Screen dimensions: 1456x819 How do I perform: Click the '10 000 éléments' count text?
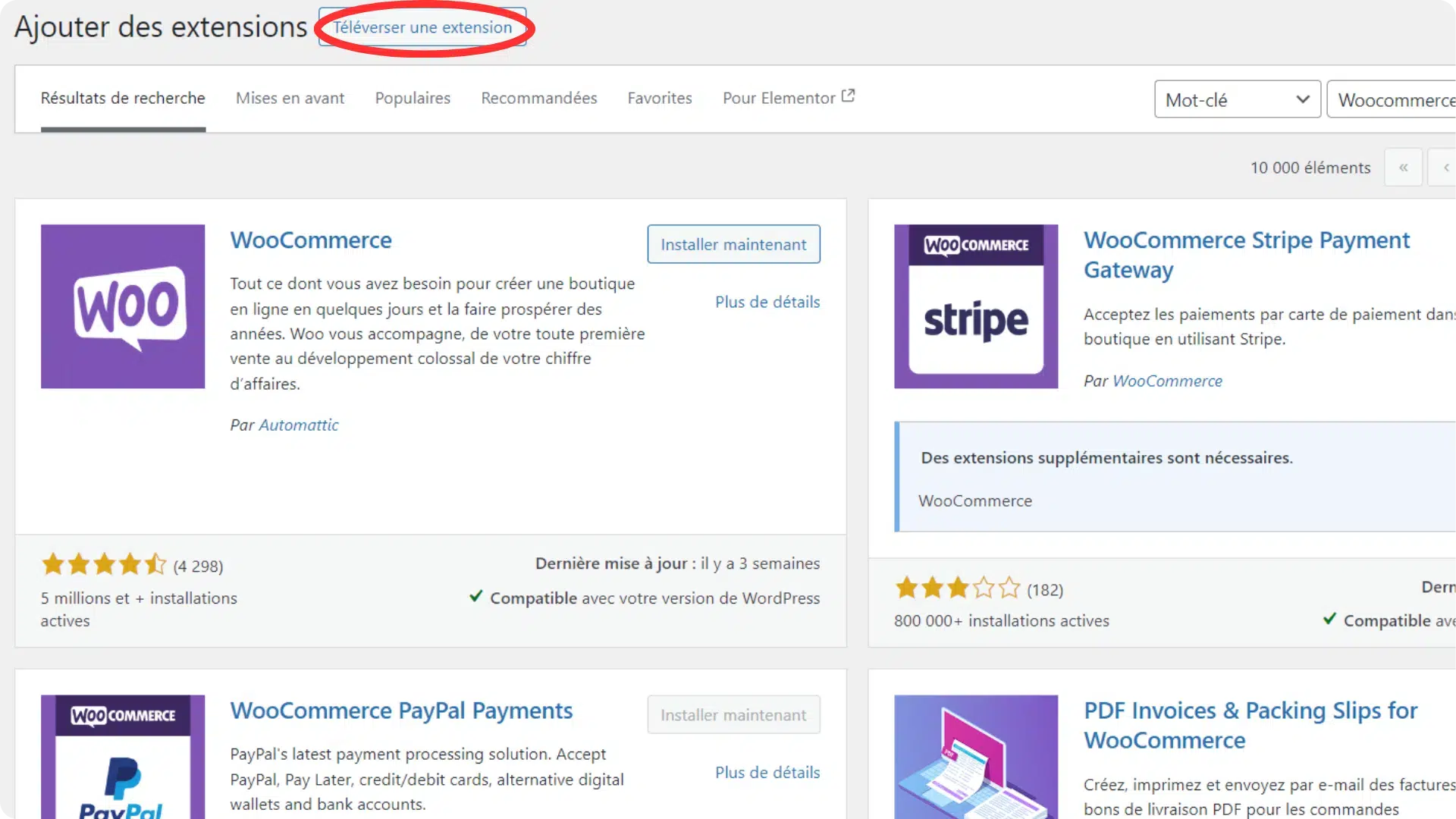coord(1310,168)
